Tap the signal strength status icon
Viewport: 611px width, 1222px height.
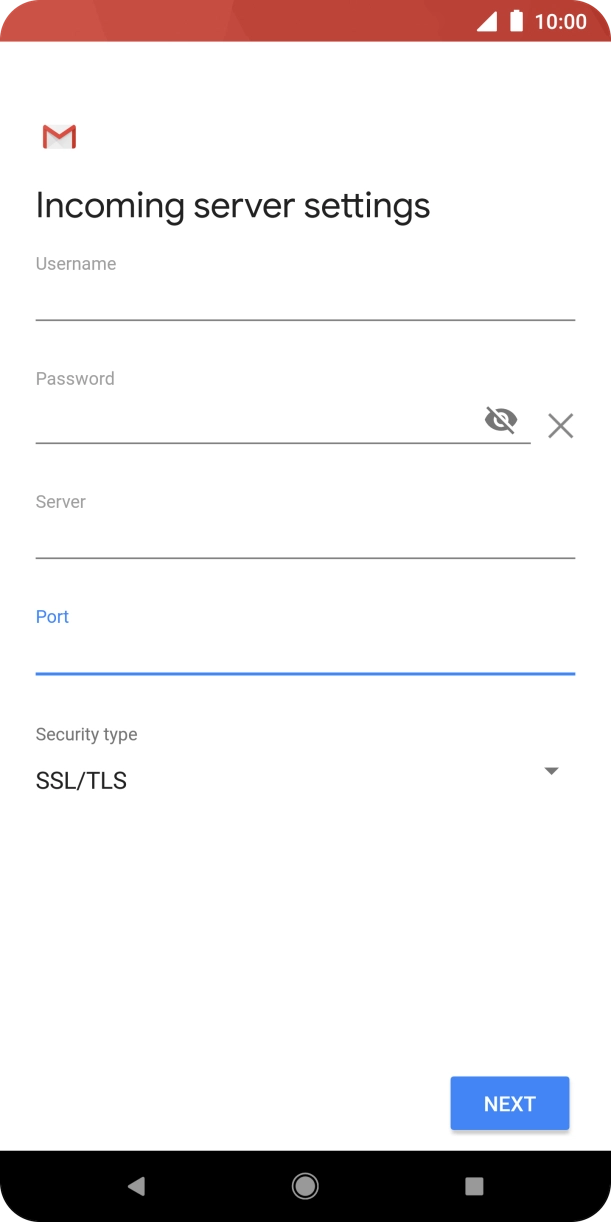[x=487, y=21]
